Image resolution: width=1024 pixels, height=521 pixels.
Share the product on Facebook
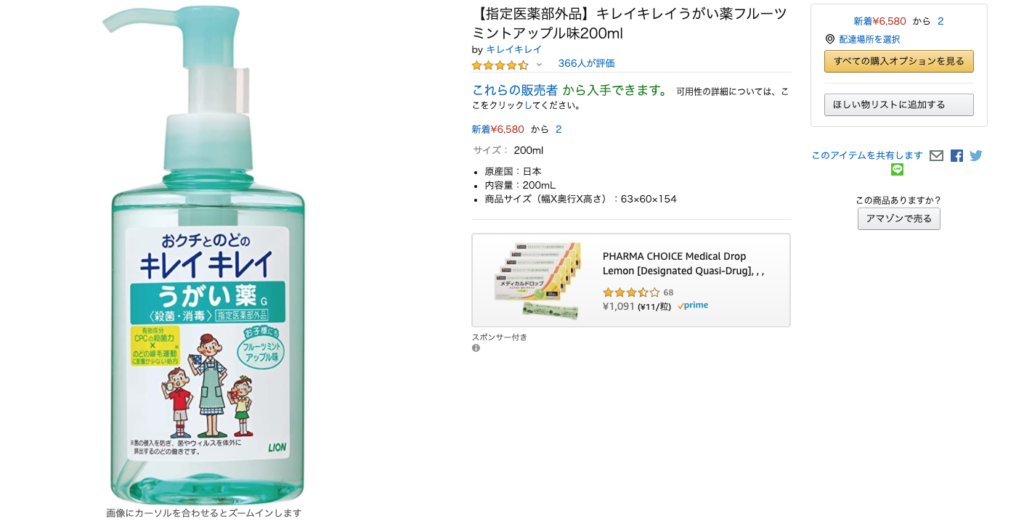pyautogui.click(x=957, y=155)
